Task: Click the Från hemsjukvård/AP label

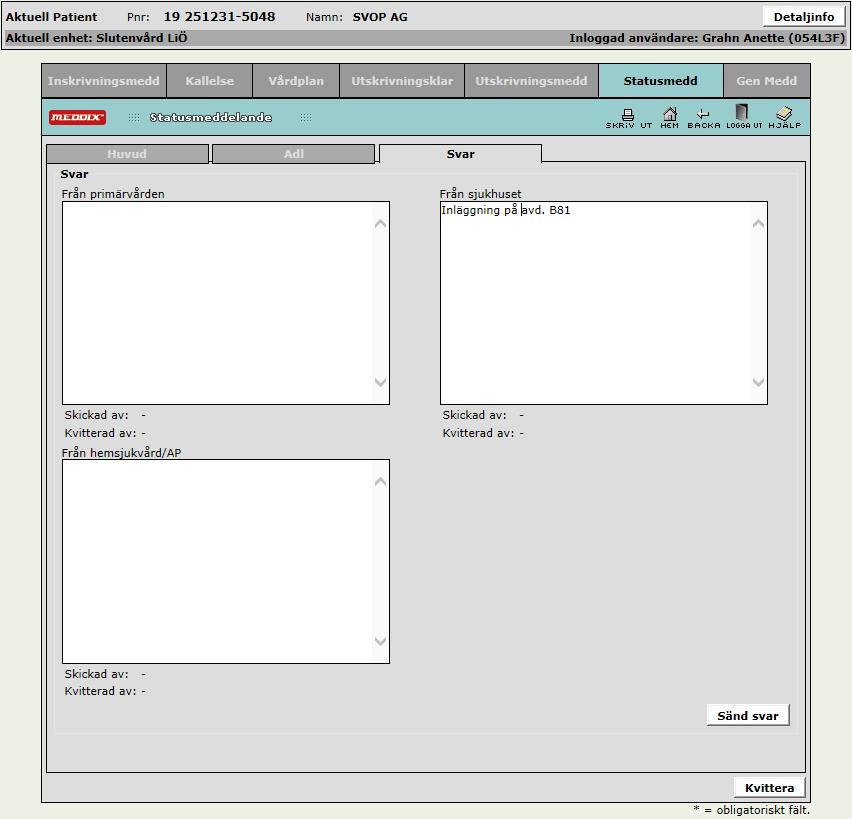Action: [121, 453]
